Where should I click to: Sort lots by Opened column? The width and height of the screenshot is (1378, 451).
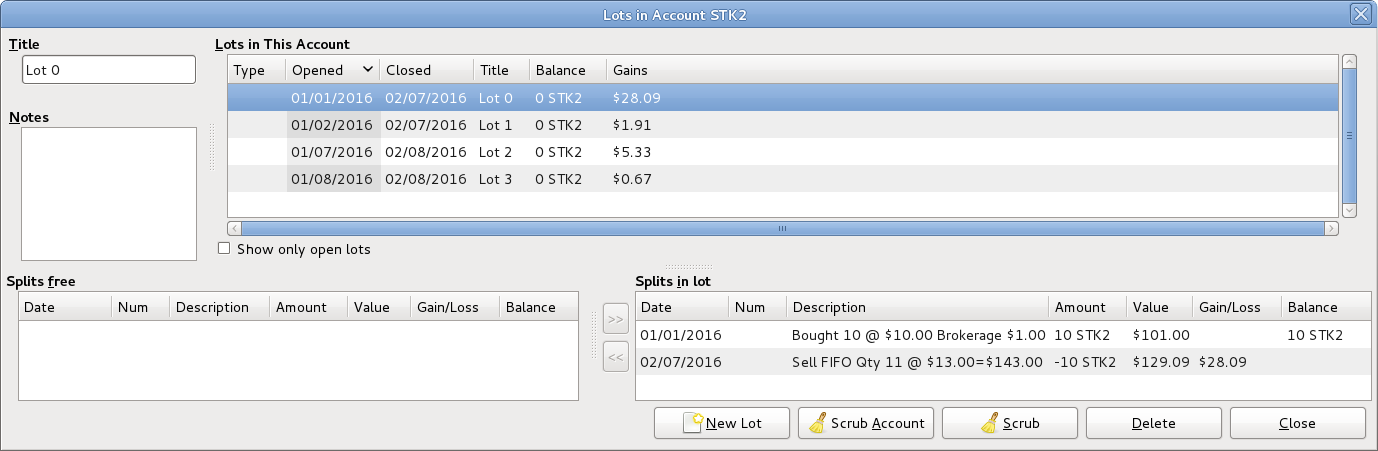pos(332,70)
